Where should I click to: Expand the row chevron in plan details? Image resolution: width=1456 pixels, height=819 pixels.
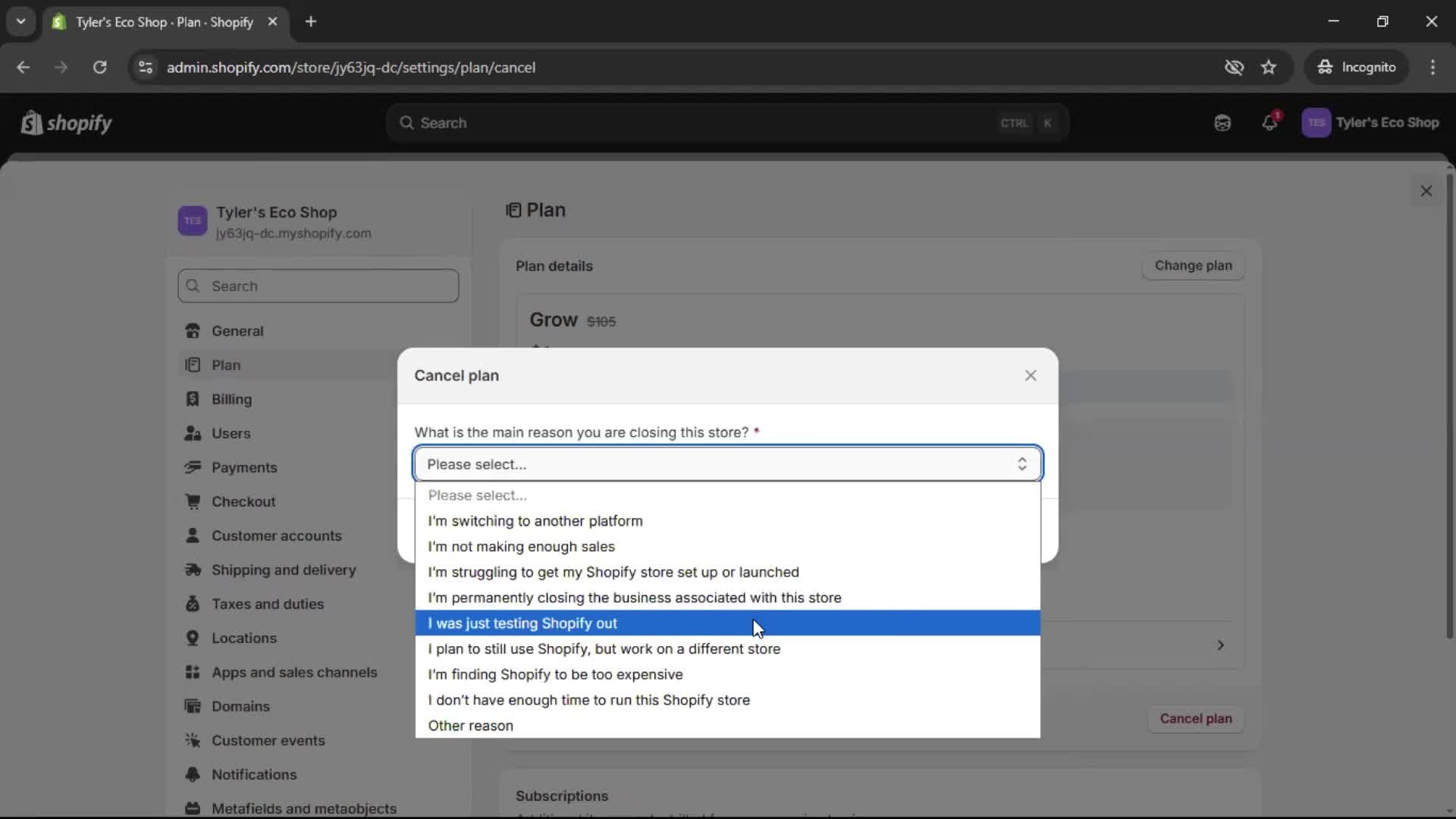pos(1220,645)
